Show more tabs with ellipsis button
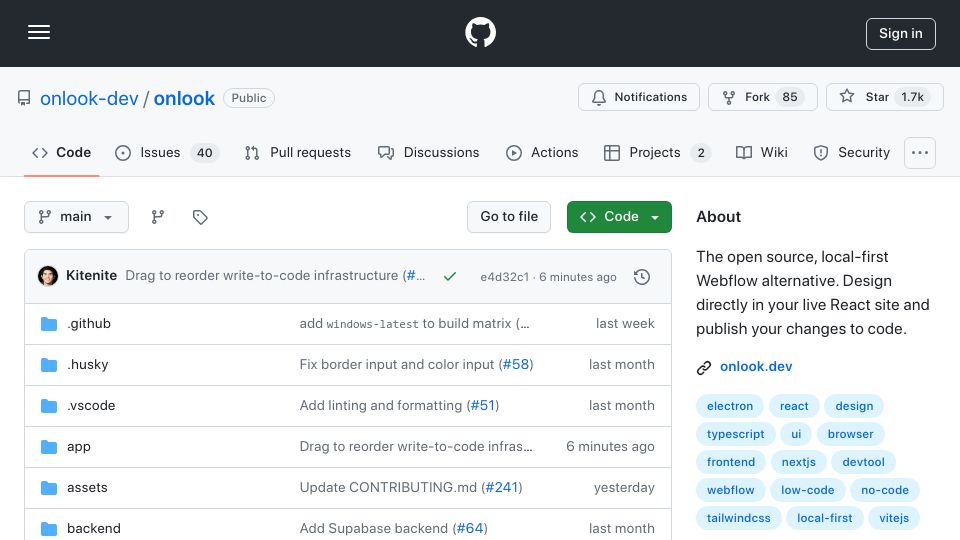The image size is (960, 540). pyautogui.click(x=920, y=153)
